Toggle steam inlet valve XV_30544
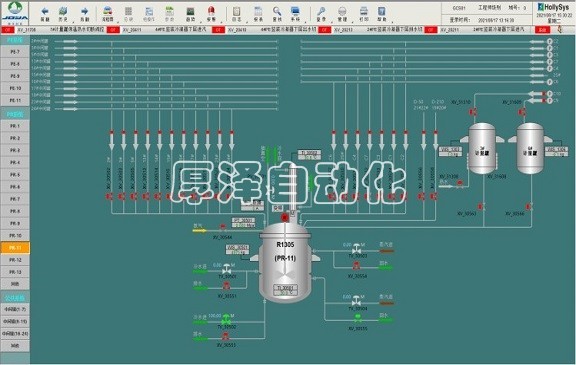Image resolution: width=576 pixels, height=365 pixels. (223, 228)
